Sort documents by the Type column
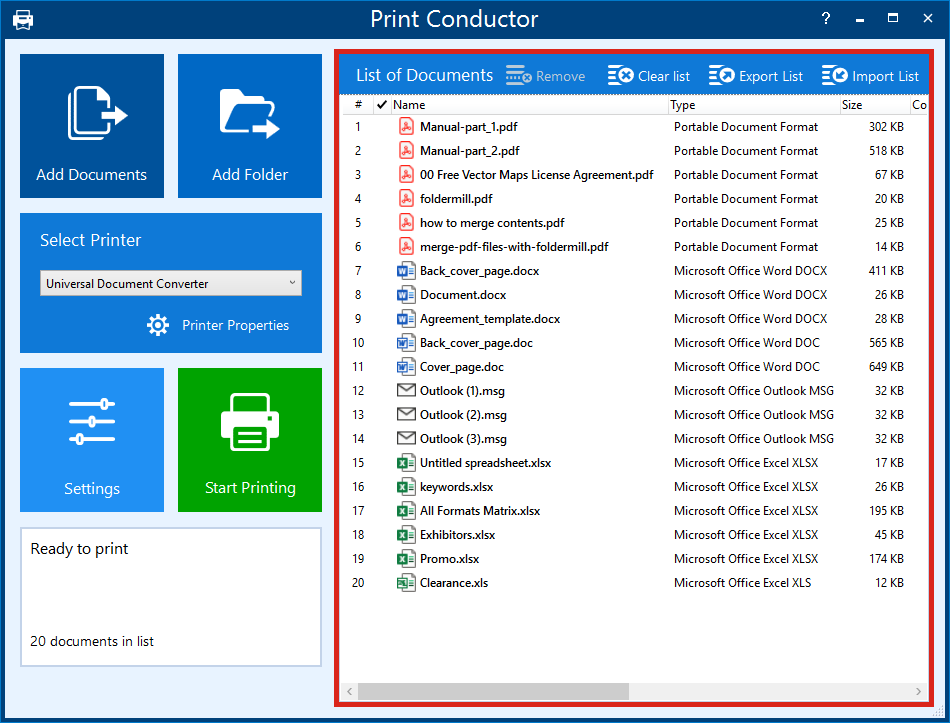Screen dimensions: 950x723 pos(752,105)
